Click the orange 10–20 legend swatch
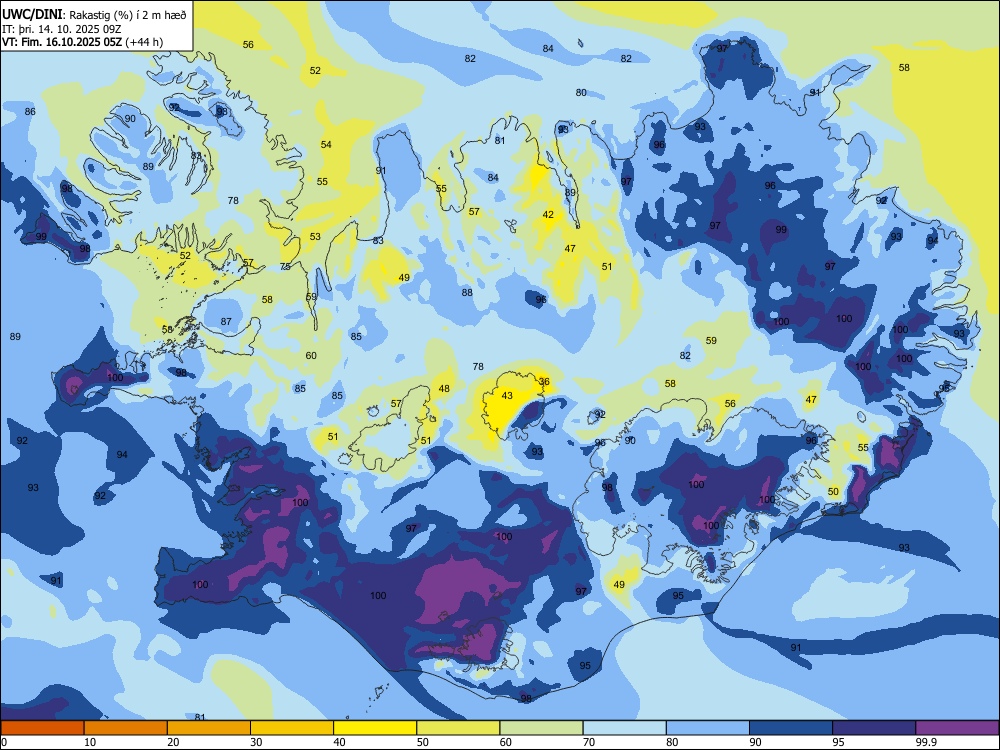This screenshot has width=1000, height=750. (126, 728)
